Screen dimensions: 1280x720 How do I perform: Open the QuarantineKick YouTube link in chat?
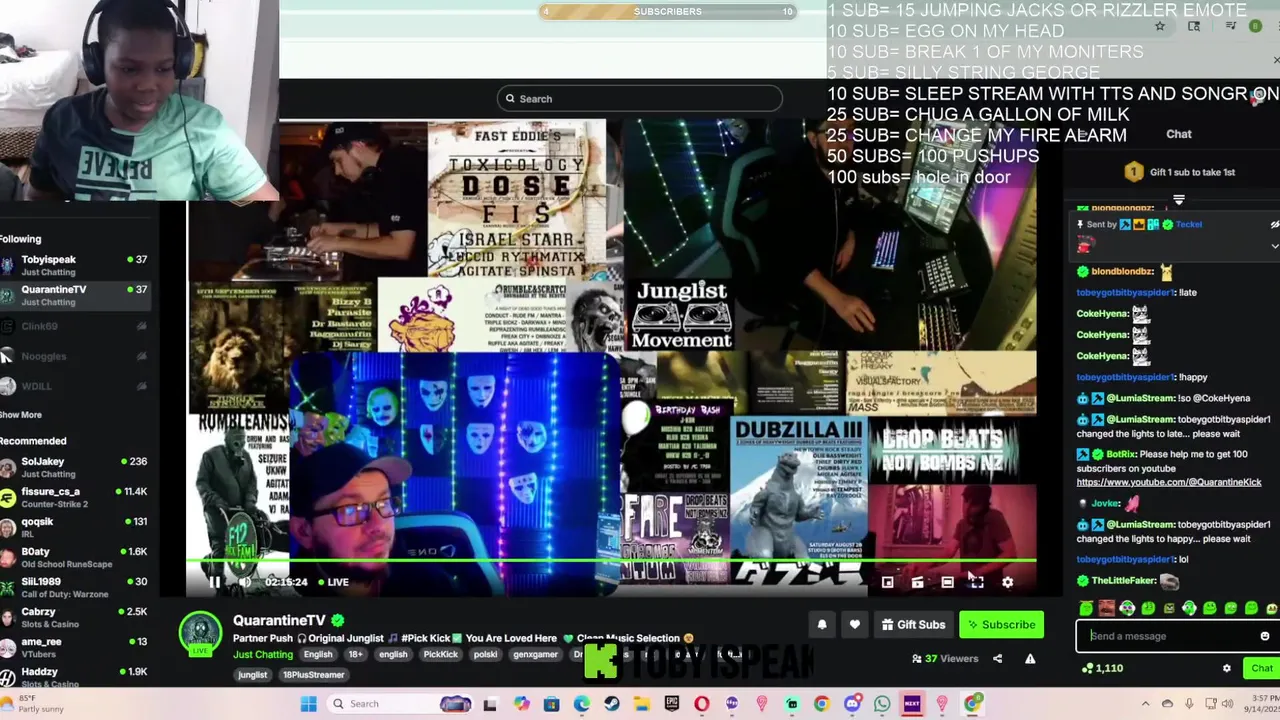[1169, 483]
